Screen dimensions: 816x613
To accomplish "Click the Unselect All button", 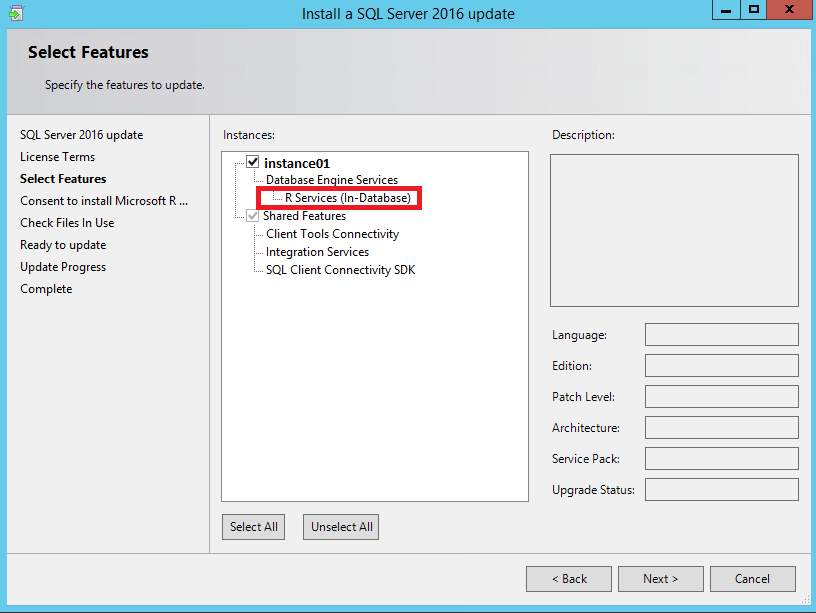I will click(341, 527).
